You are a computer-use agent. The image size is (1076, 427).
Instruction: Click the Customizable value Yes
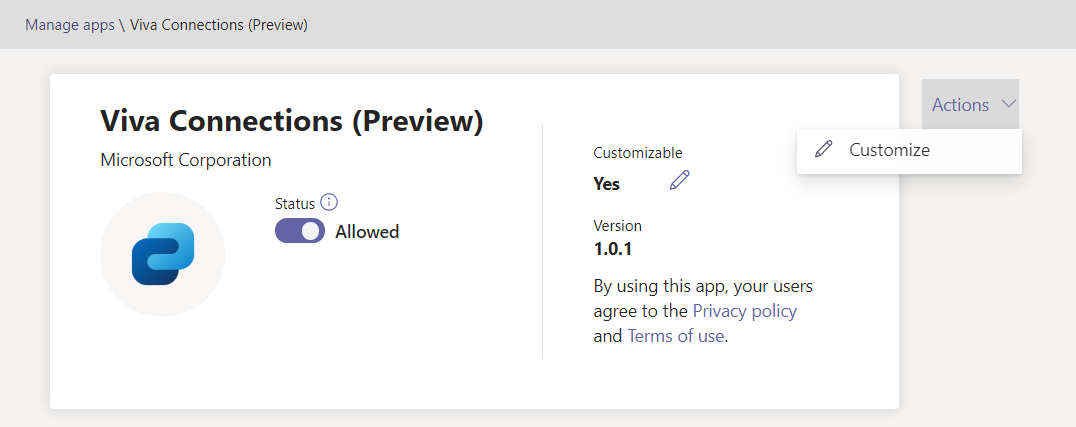click(606, 183)
